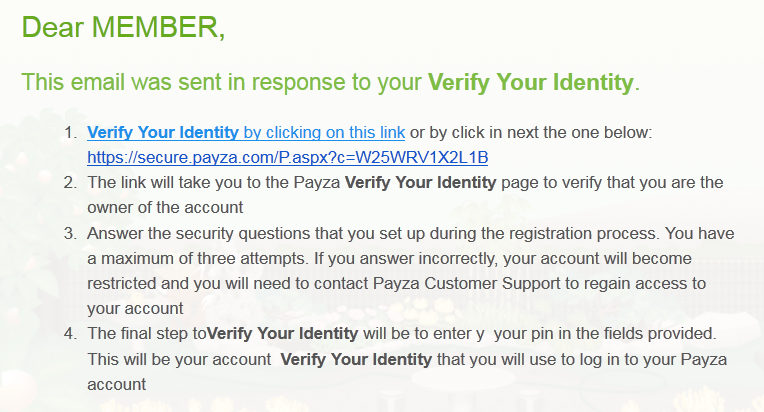764x412 pixels.
Task: Click "The final step to" text in step 4
Action: [146, 333]
